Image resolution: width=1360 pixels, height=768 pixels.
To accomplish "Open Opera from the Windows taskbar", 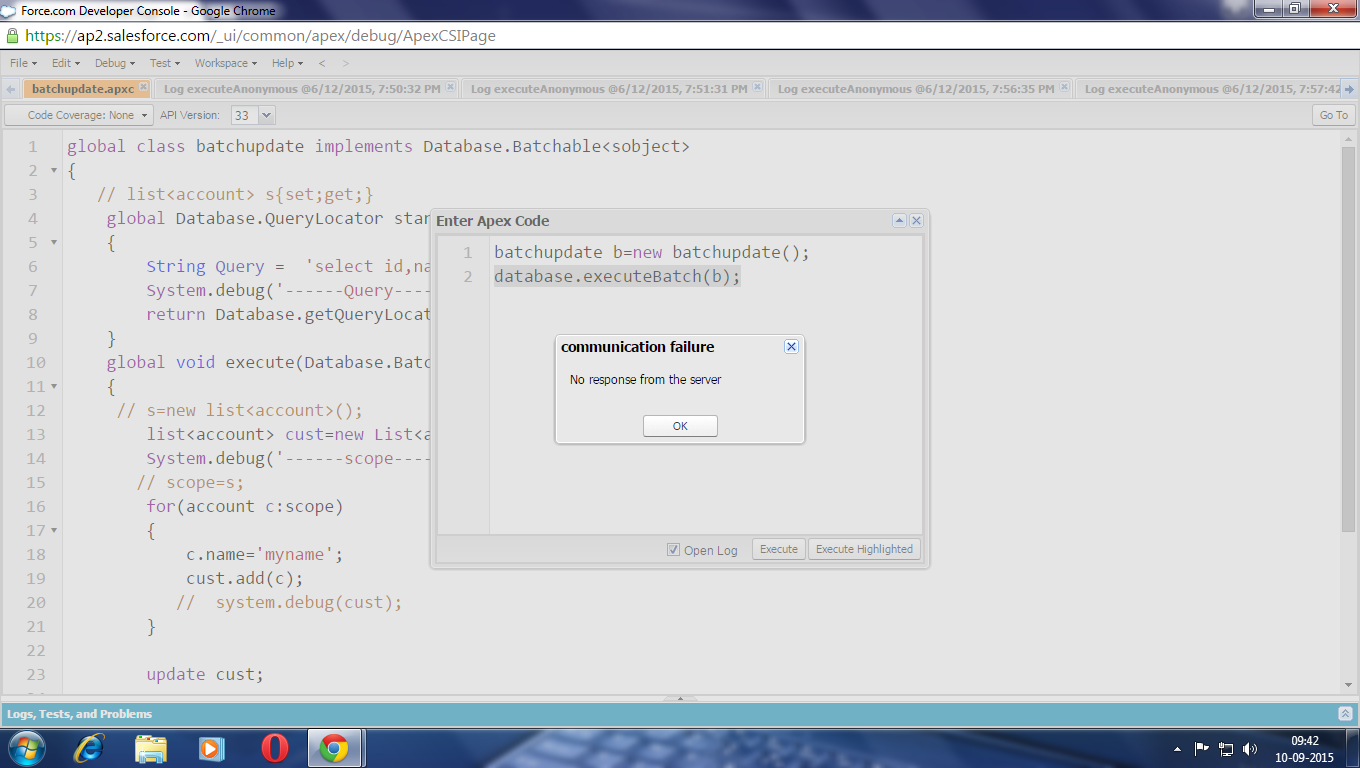I will coord(274,748).
